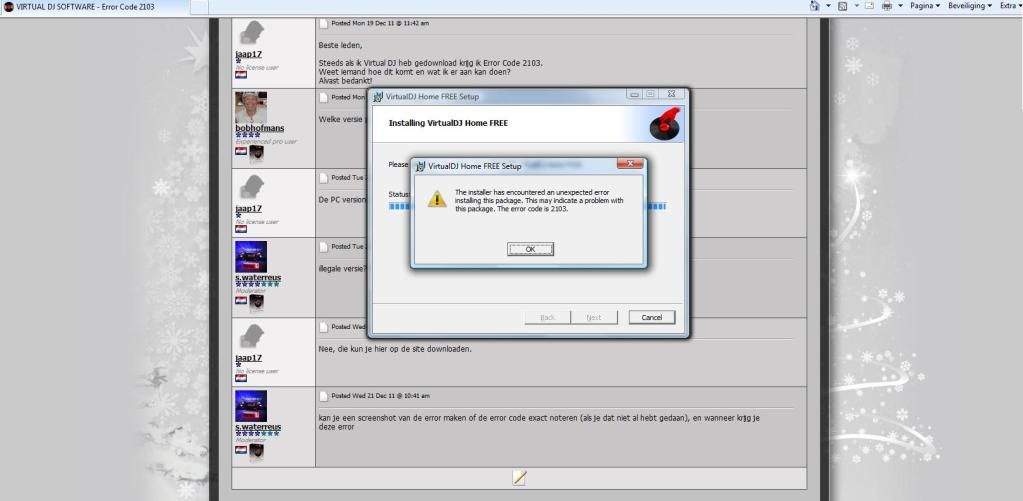
Task: Open the Print options dropdown arrow
Action: coord(900,5)
